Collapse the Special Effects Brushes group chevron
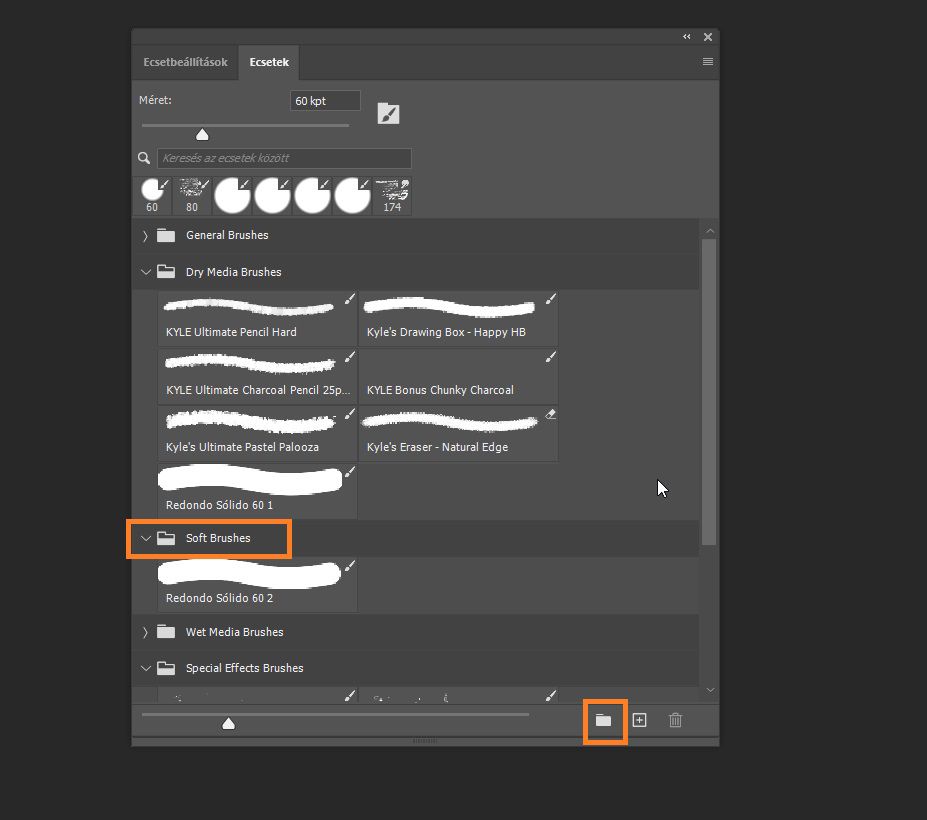The width and height of the screenshot is (927, 820). [x=145, y=668]
